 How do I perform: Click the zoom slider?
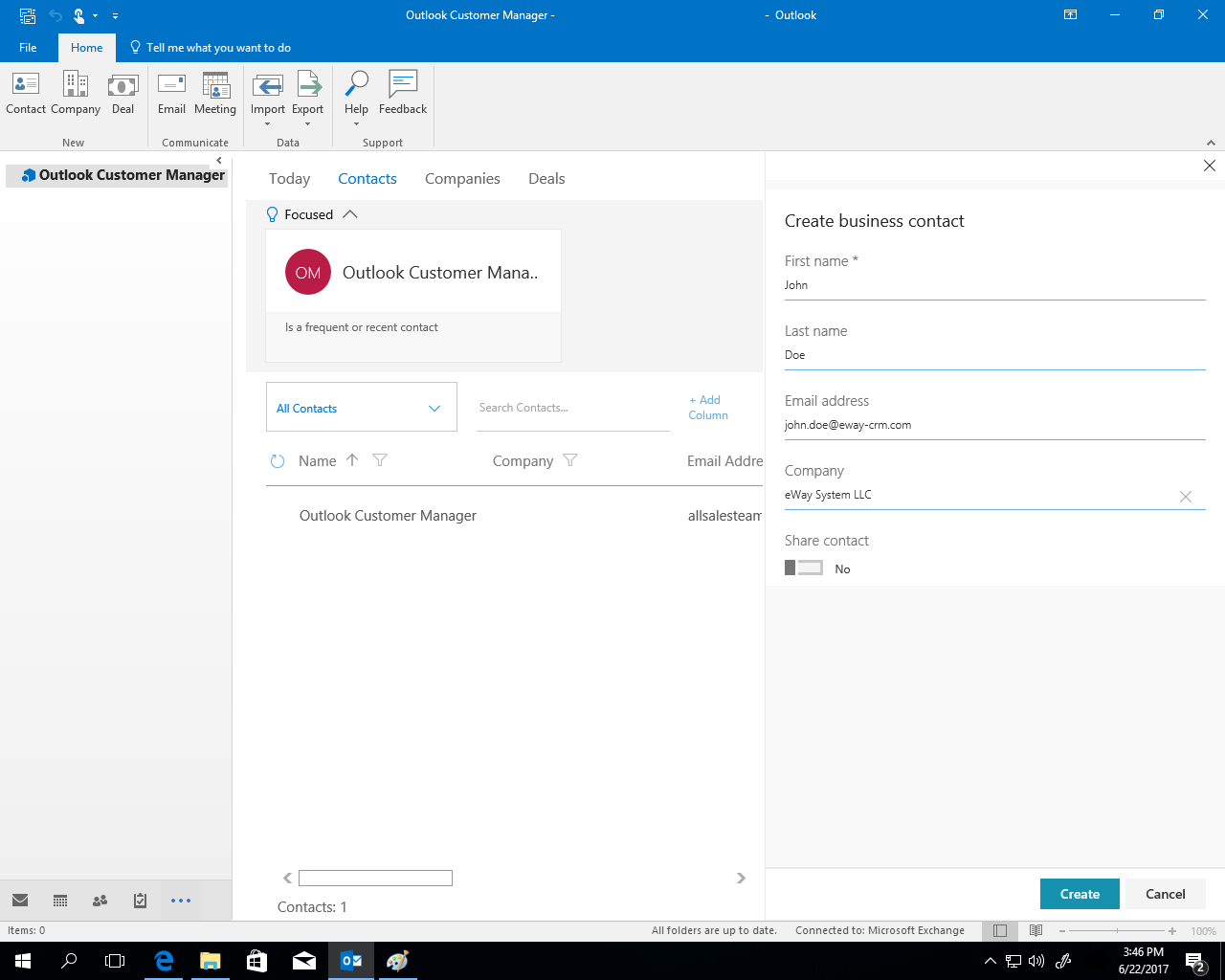tap(1117, 931)
